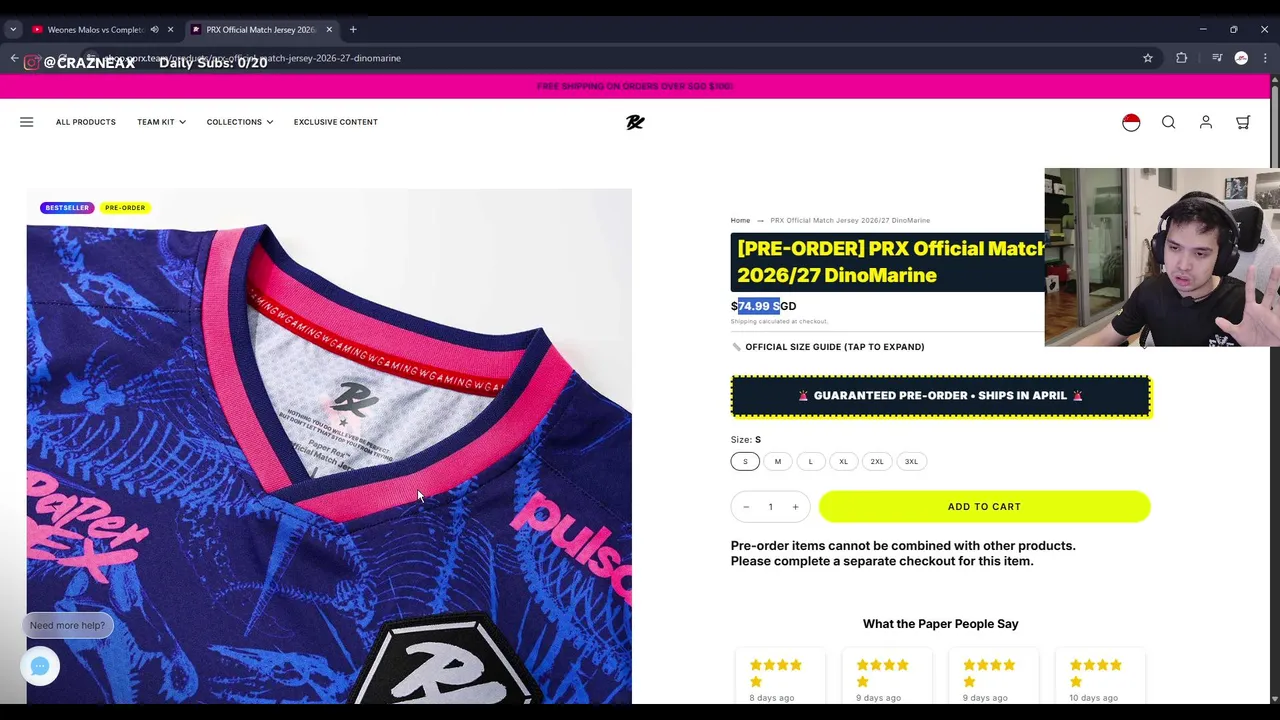
Task: Select size M option
Action: click(x=778, y=461)
